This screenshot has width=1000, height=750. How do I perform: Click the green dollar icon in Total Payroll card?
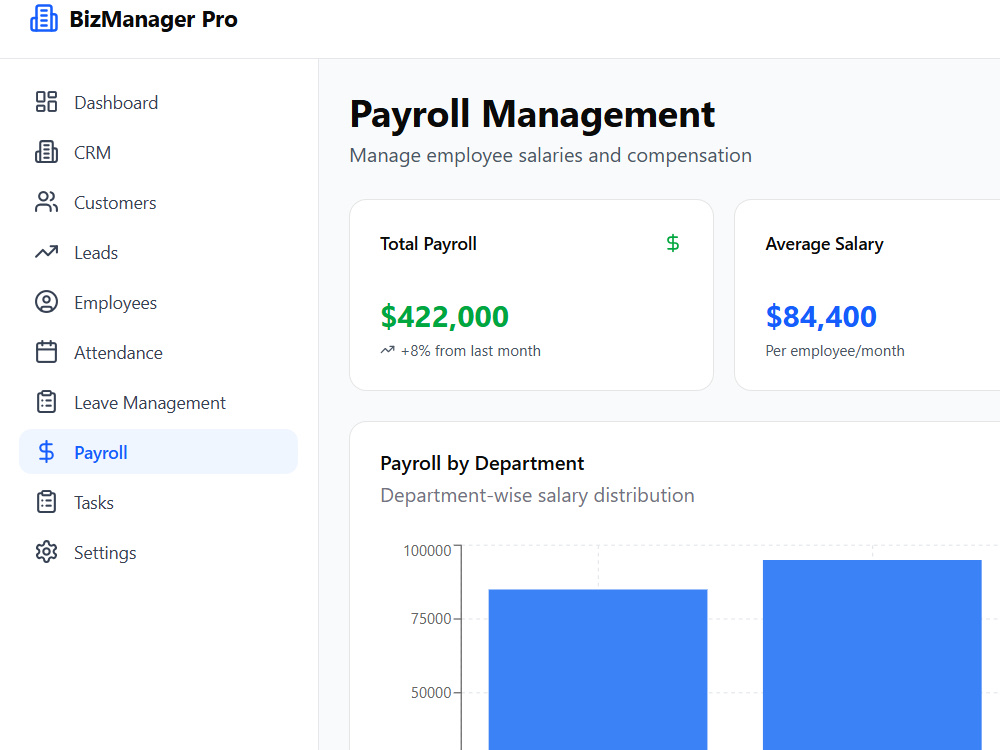click(x=673, y=243)
